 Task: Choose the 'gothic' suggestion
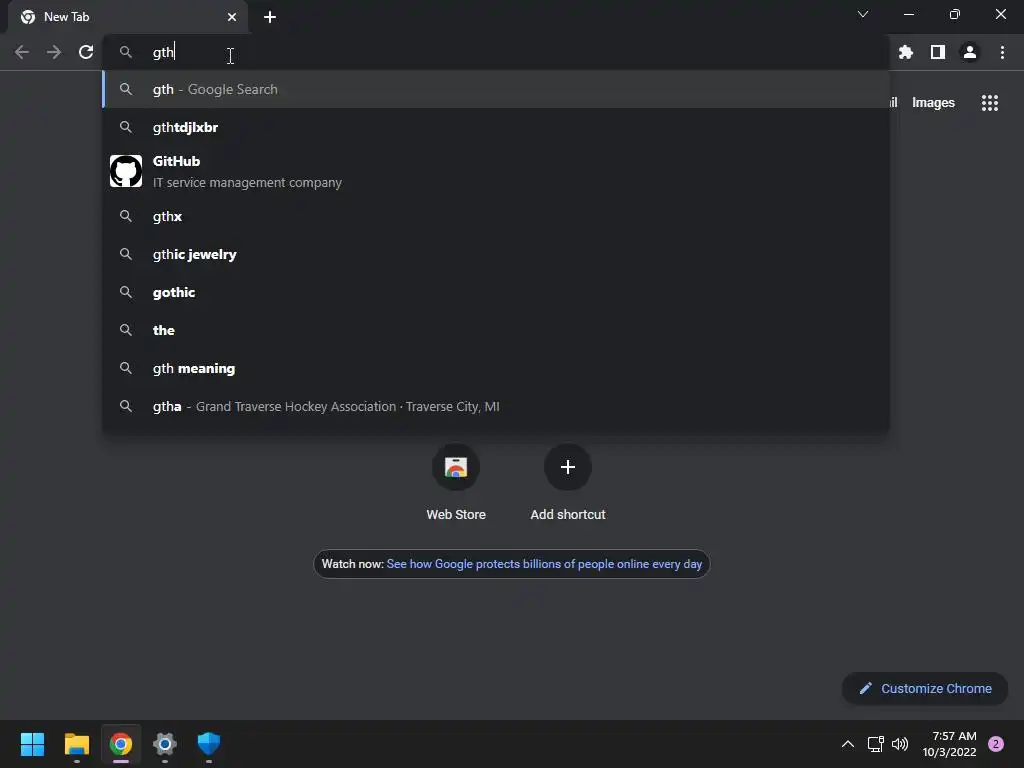pyautogui.click(x=496, y=292)
